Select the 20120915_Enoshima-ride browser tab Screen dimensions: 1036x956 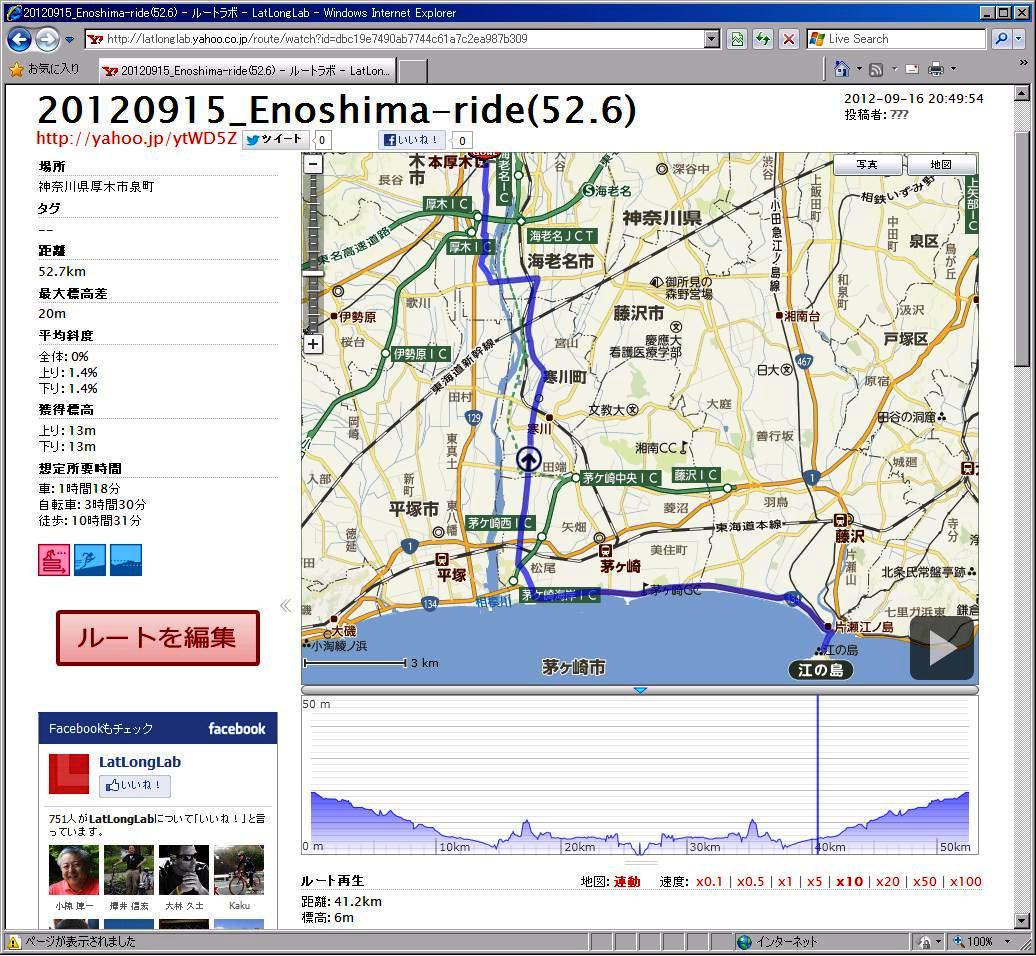(248, 70)
